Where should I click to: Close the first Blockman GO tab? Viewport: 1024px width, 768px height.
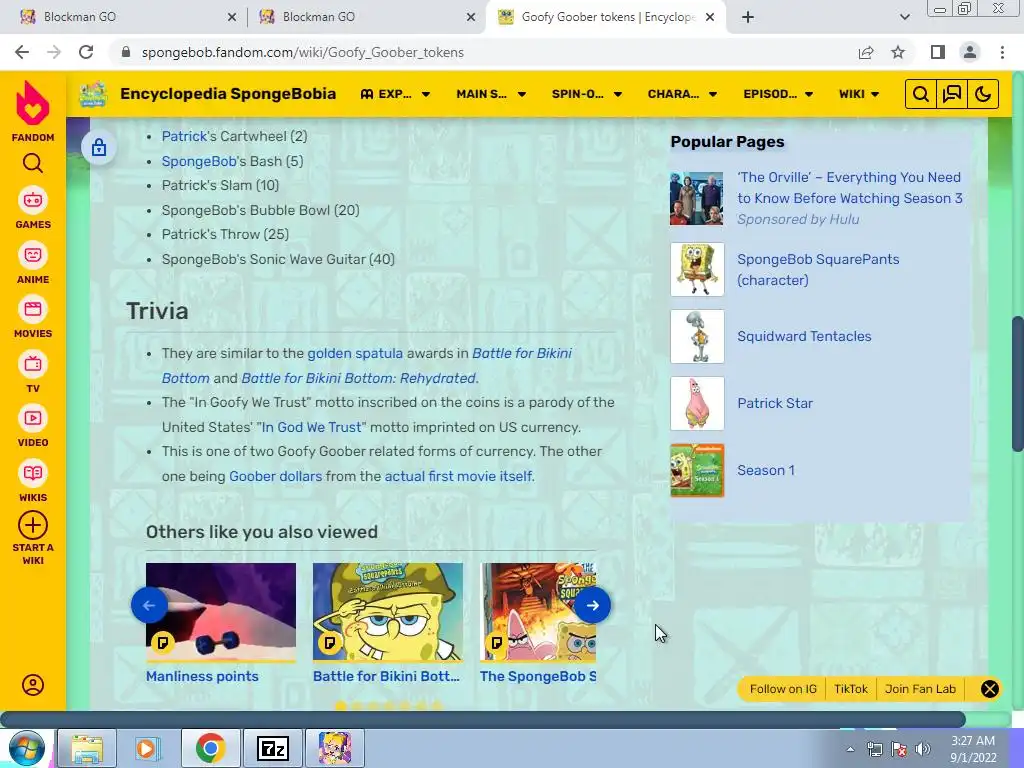pyautogui.click(x=232, y=17)
